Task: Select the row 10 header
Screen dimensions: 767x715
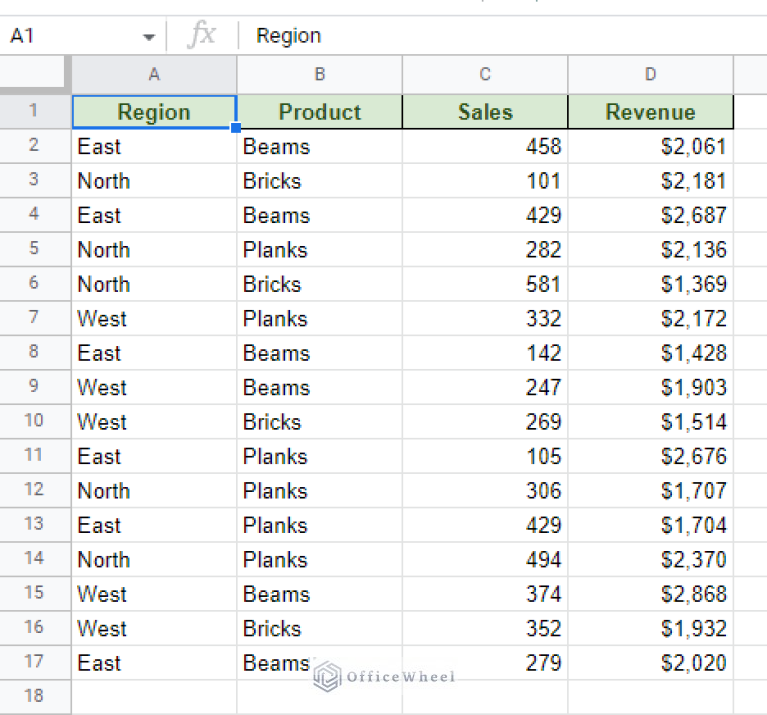Action: pyautogui.click(x=35, y=421)
